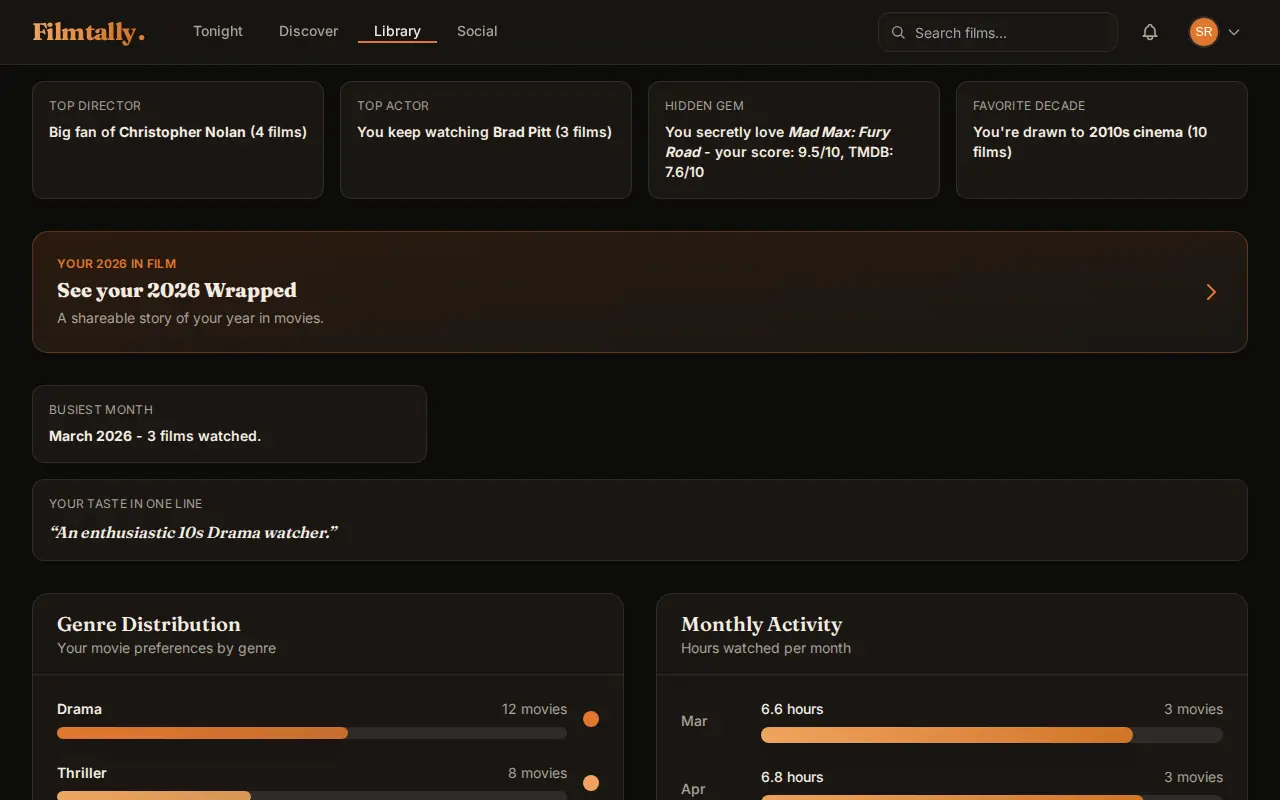Open the "See your 2026 Wrapped" heading link
The width and height of the screenshot is (1280, 800).
pyautogui.click(x=177, y=290)
